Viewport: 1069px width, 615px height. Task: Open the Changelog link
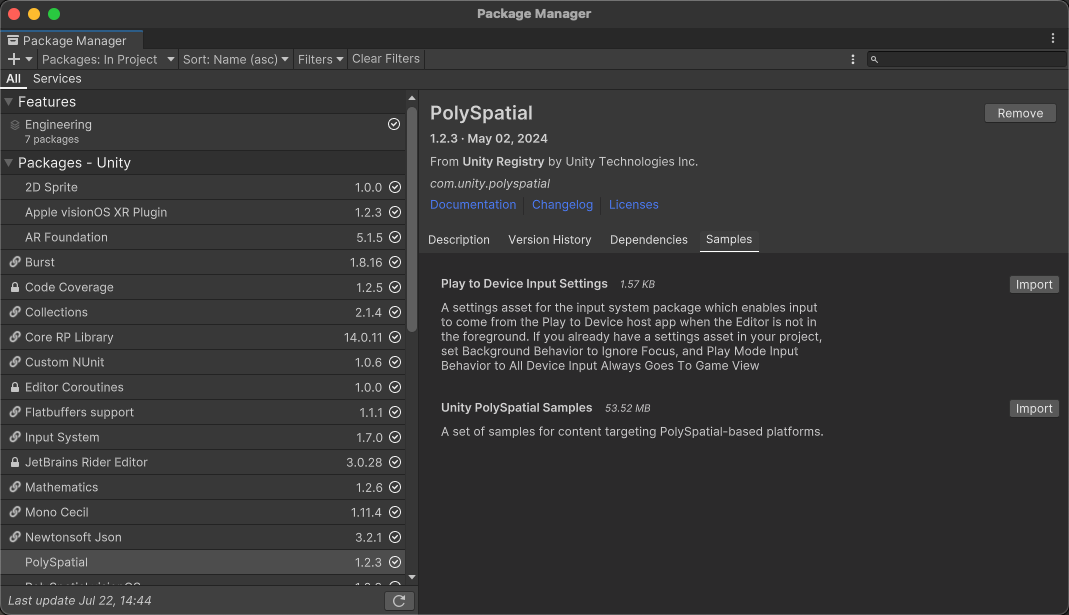tap(562, 204)
